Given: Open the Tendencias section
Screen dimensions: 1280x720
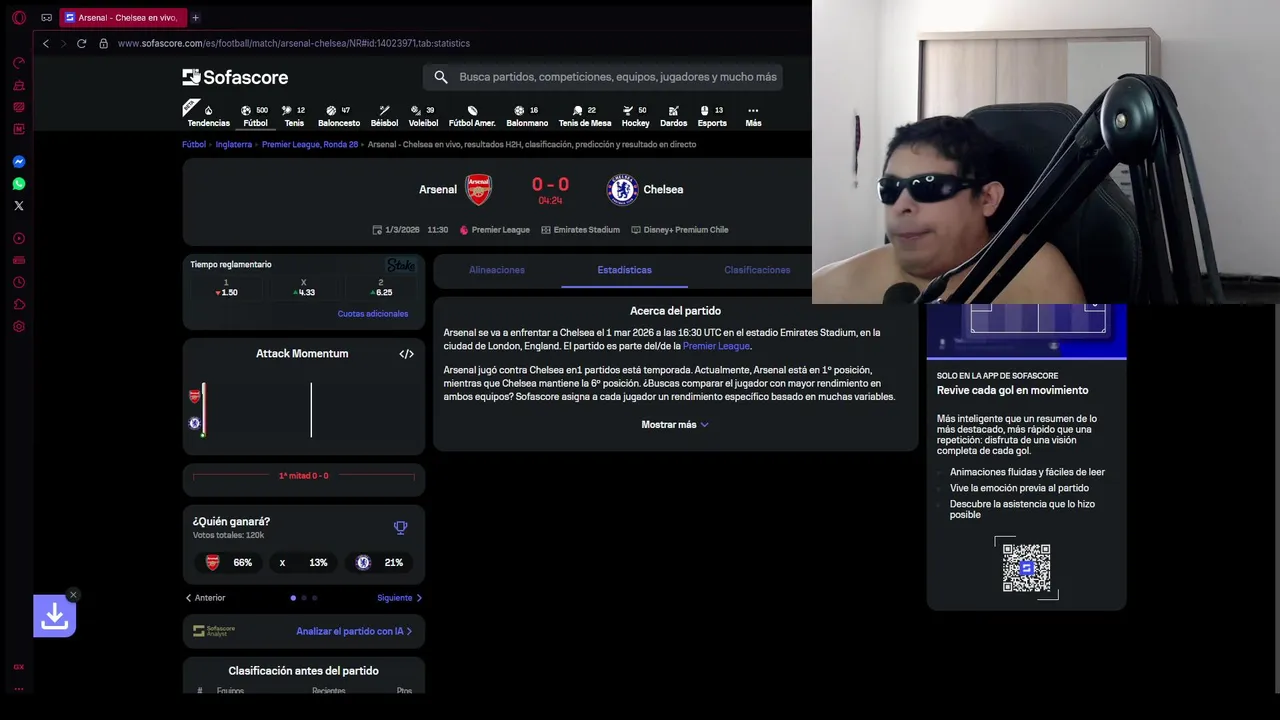Looking at the screenshot, I should pos(208,116).
